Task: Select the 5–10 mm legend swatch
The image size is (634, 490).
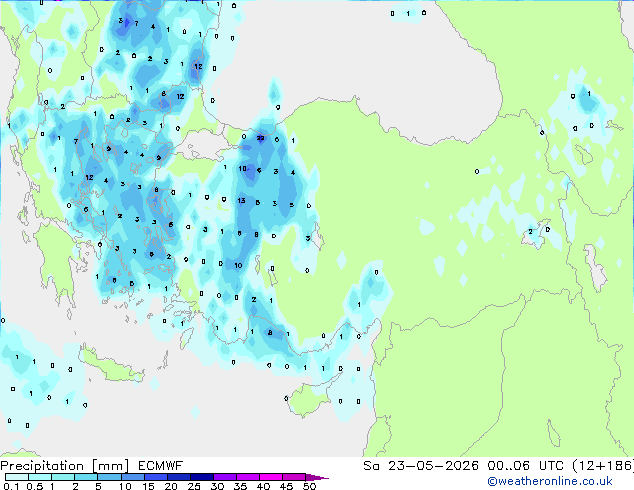Action: click(109, 477)
